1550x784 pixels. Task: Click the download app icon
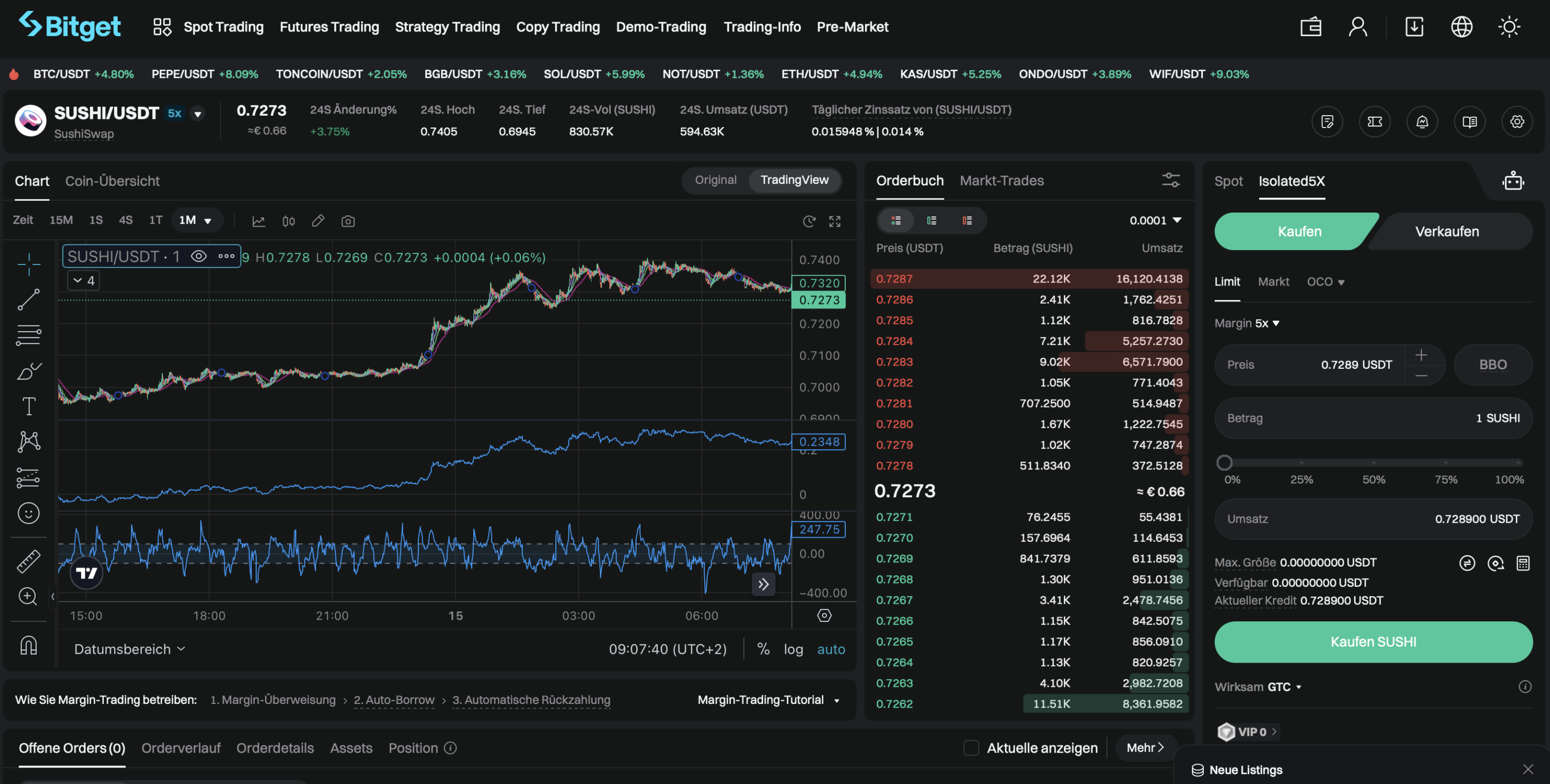tap(1414, 27)
